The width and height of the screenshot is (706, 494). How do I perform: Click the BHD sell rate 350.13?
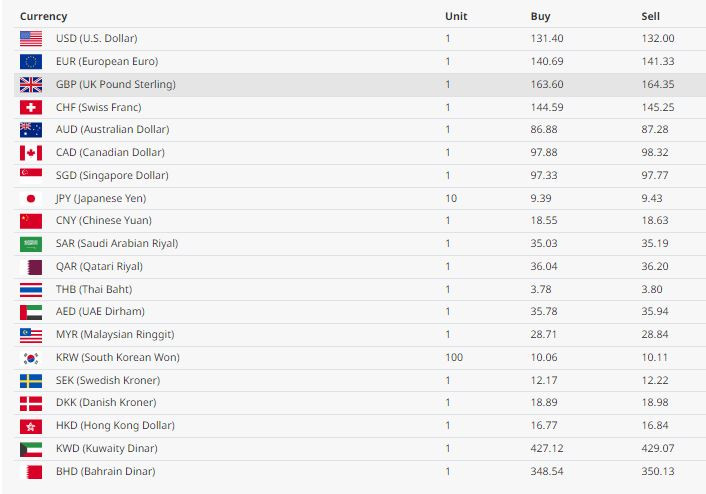click(x=658, y=471)
